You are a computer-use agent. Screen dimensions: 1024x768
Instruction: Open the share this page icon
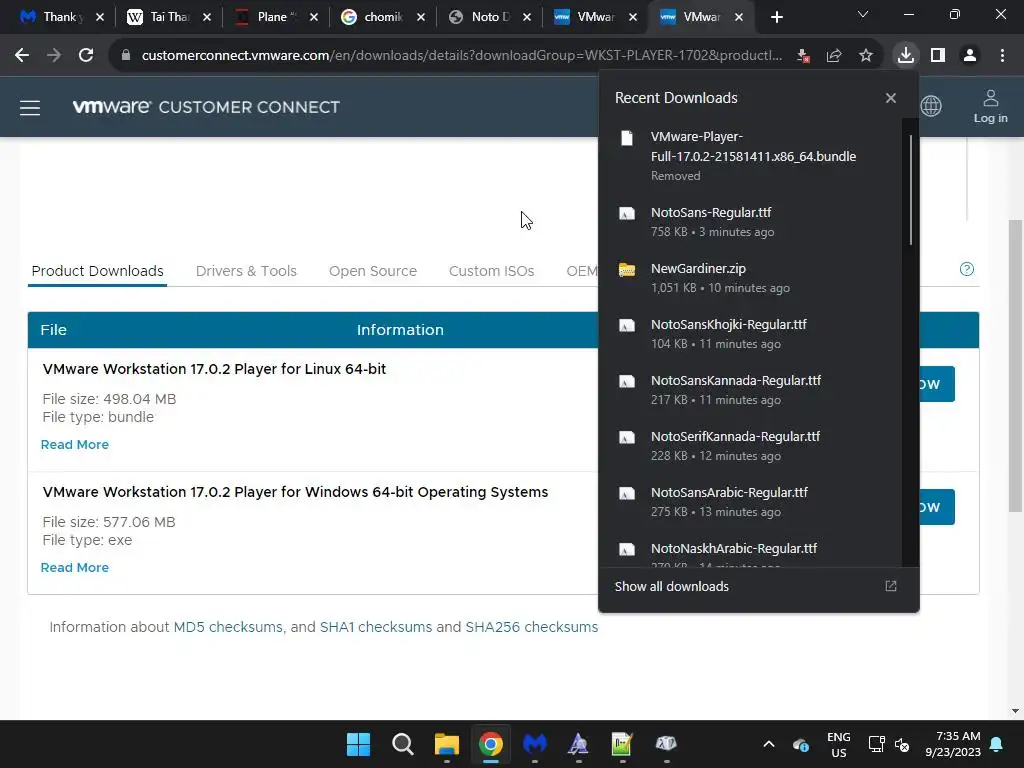pyautogui.click(x=834, y=56)
